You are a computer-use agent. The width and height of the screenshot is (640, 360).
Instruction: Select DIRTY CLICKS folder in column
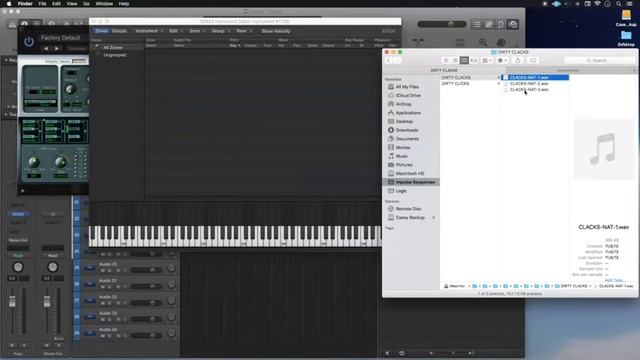coord(456,83)
